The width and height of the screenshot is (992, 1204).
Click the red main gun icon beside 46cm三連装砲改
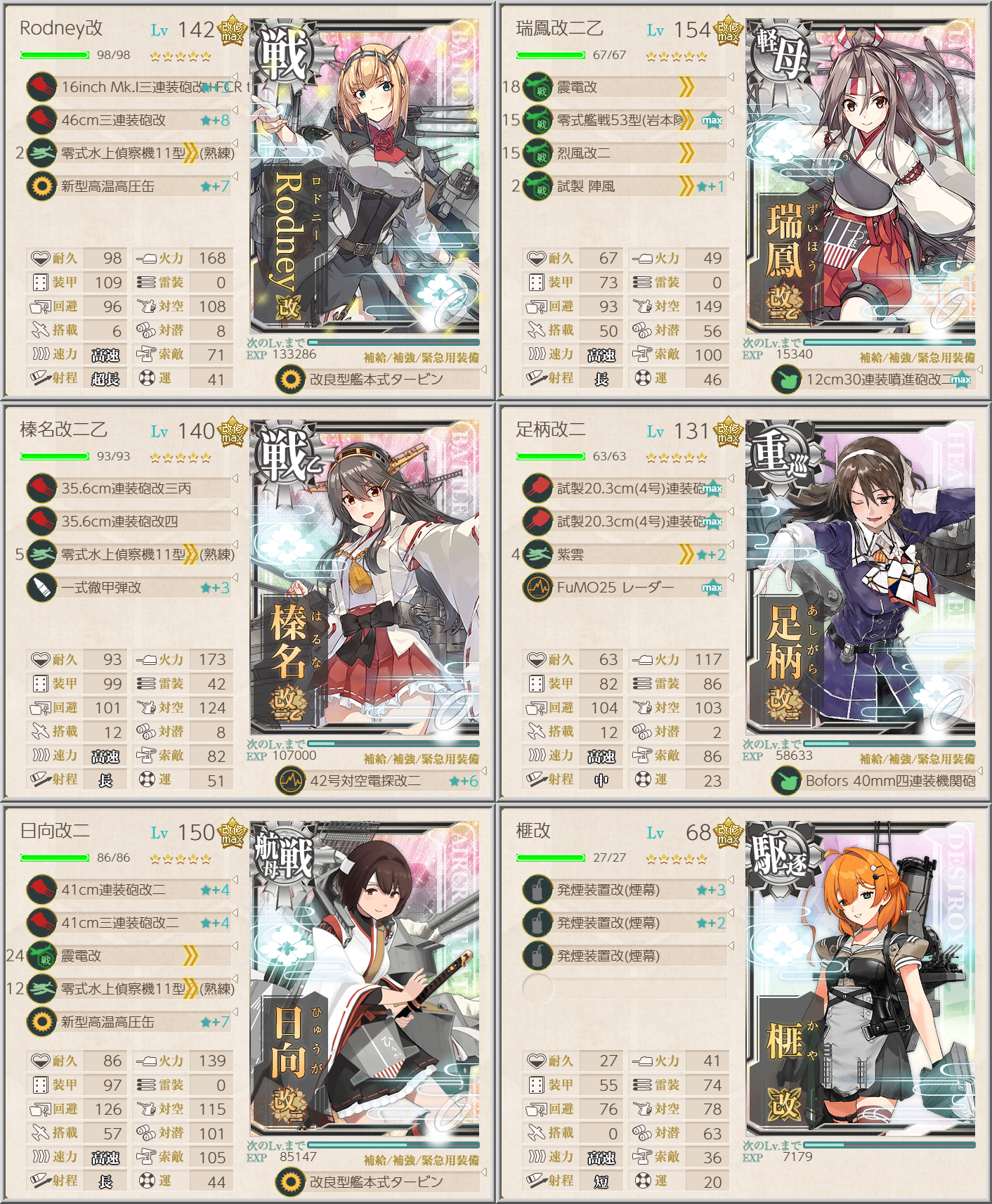tap(41, 119)
